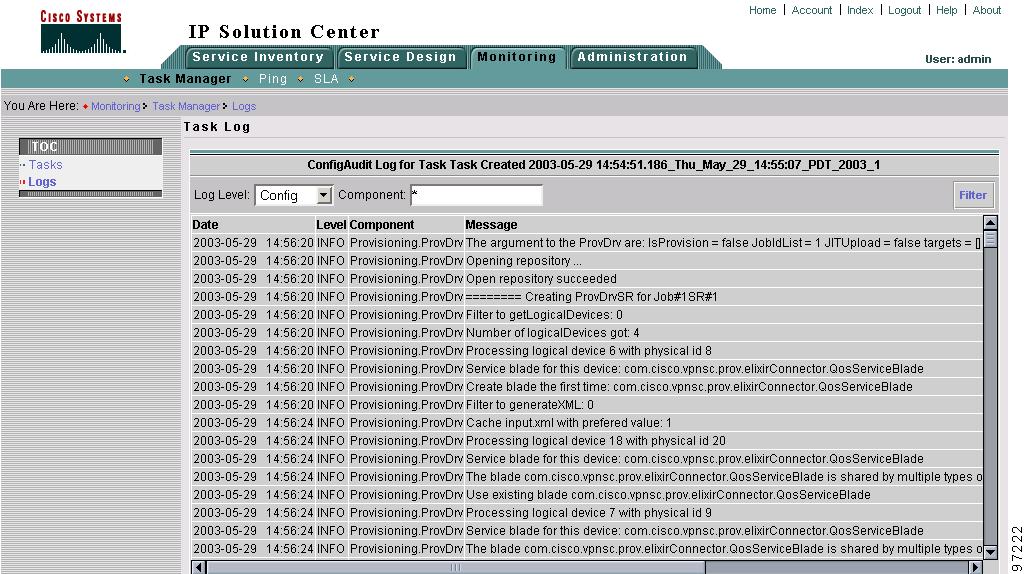Select 'Use existing blade' log message

coord(668,495)
